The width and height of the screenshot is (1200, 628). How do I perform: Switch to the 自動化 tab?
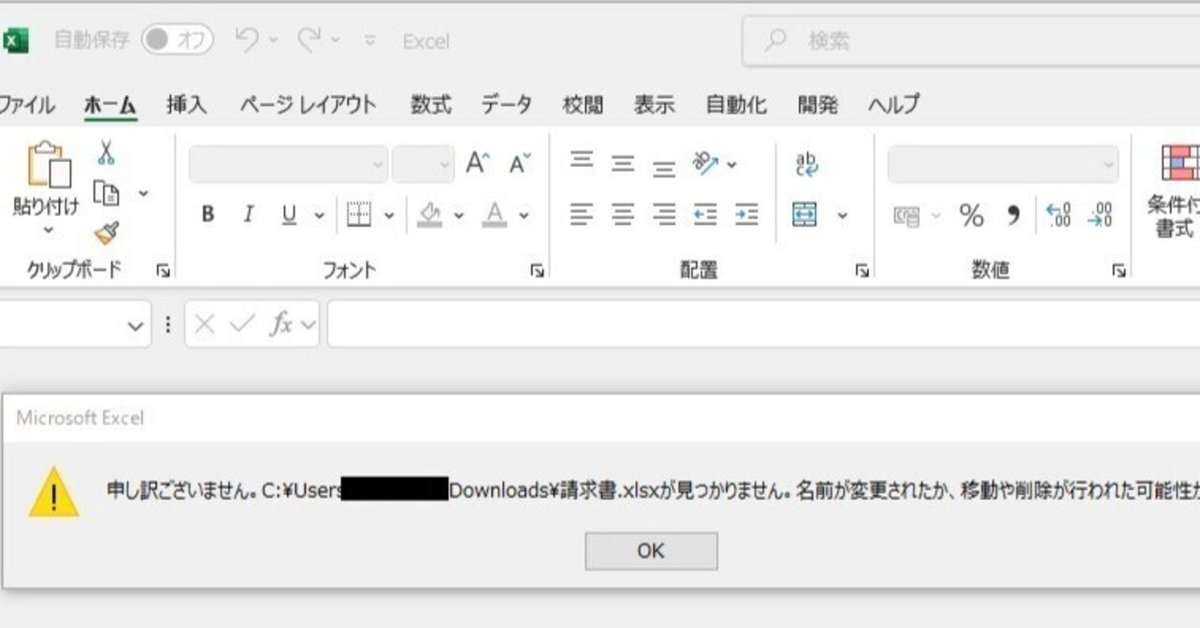736,104
